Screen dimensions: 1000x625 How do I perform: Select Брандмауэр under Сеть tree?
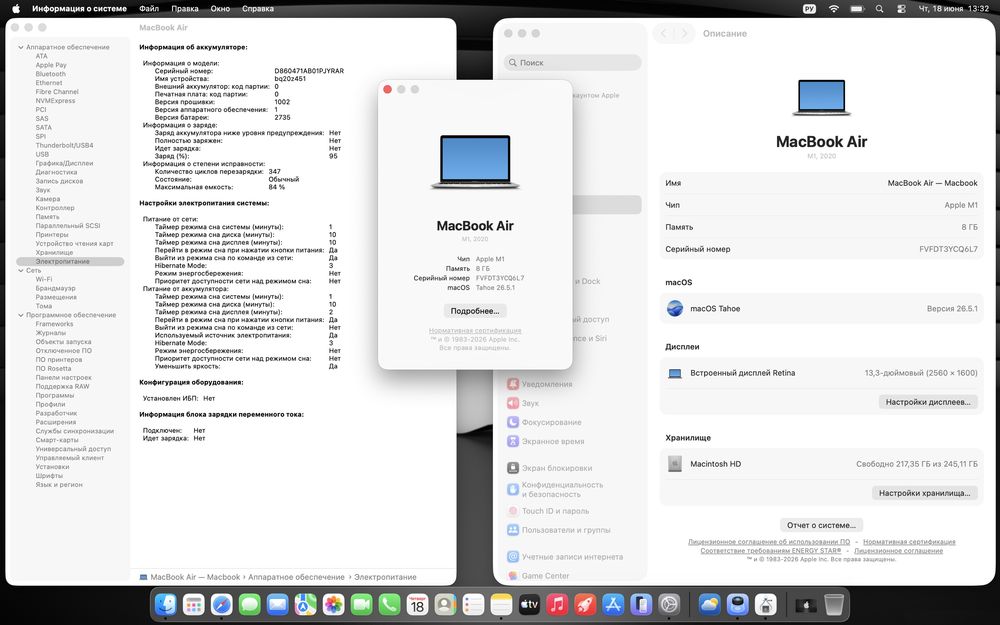point(55,288)
